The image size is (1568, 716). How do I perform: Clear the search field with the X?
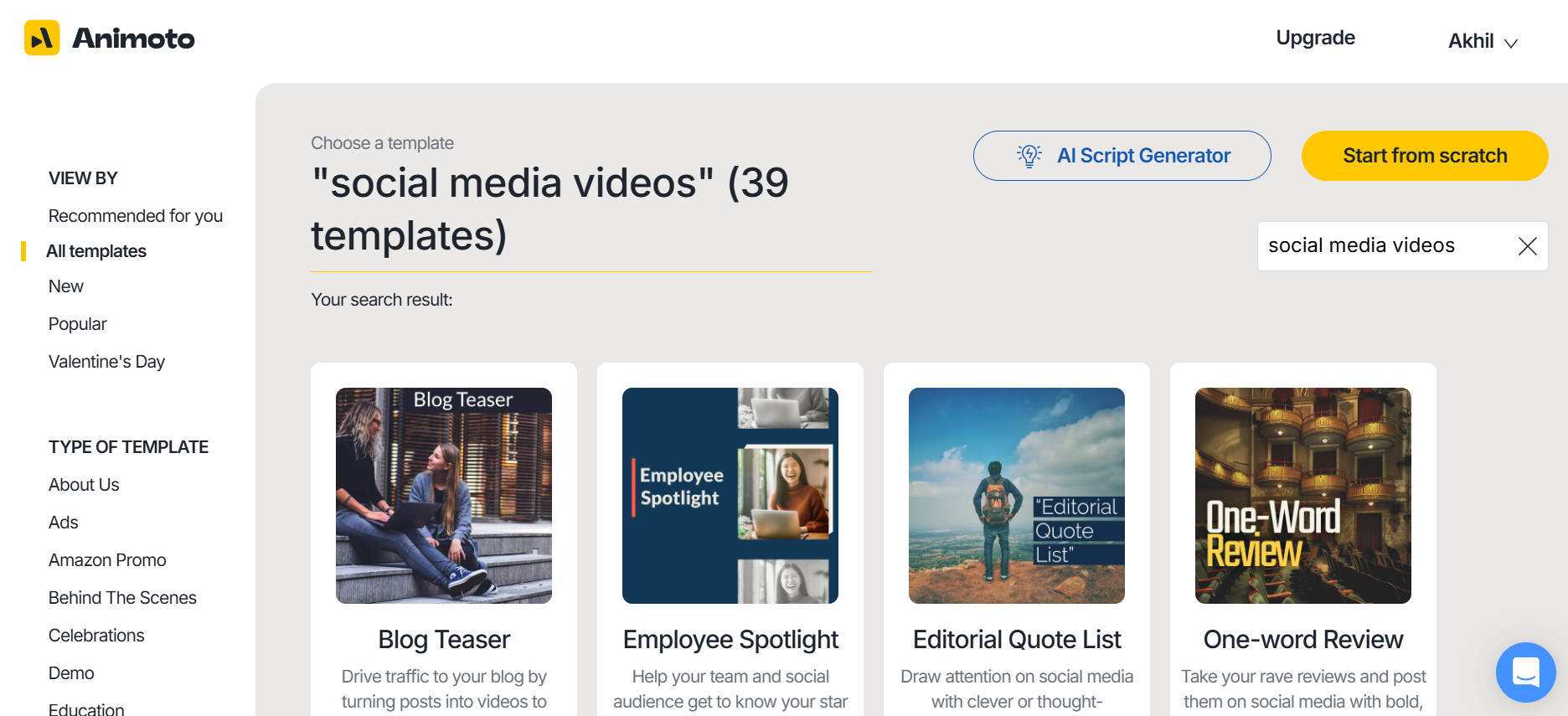coord(1527,246)
